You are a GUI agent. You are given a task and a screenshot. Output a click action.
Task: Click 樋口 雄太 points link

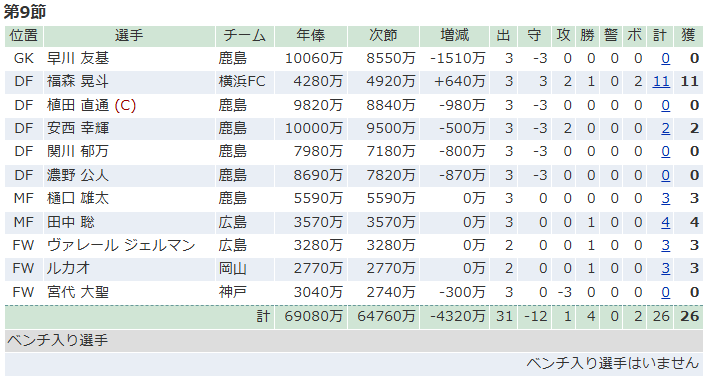pyautogui.click(x=665, y=198)
